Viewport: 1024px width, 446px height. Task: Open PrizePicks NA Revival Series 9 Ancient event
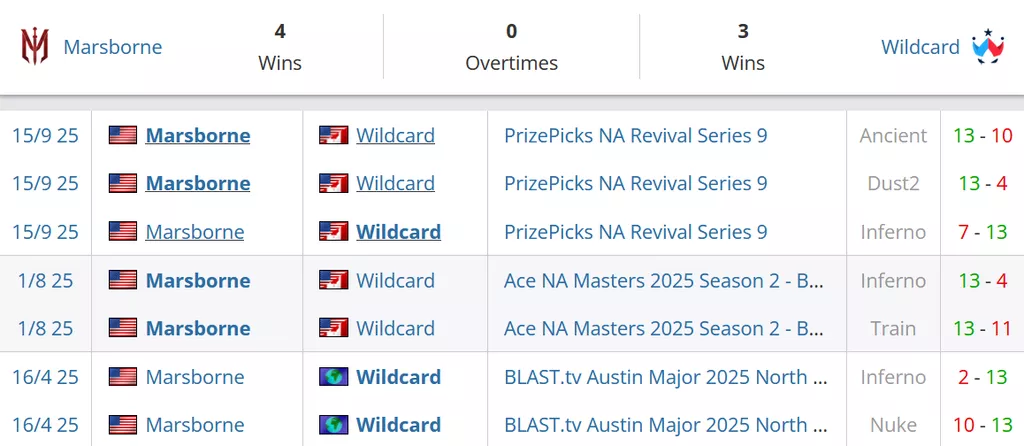(x=635, y=135)
